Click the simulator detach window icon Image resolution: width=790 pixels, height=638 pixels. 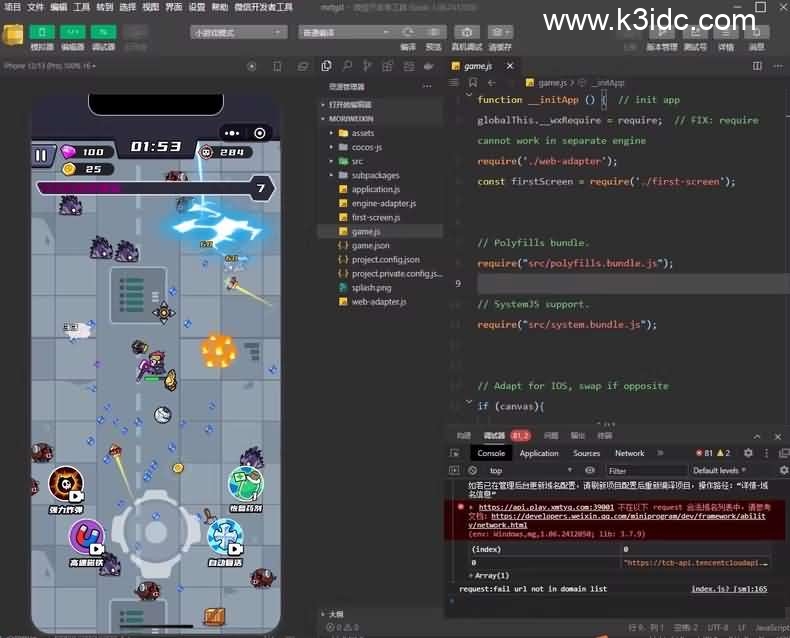[x=302, y=67]
